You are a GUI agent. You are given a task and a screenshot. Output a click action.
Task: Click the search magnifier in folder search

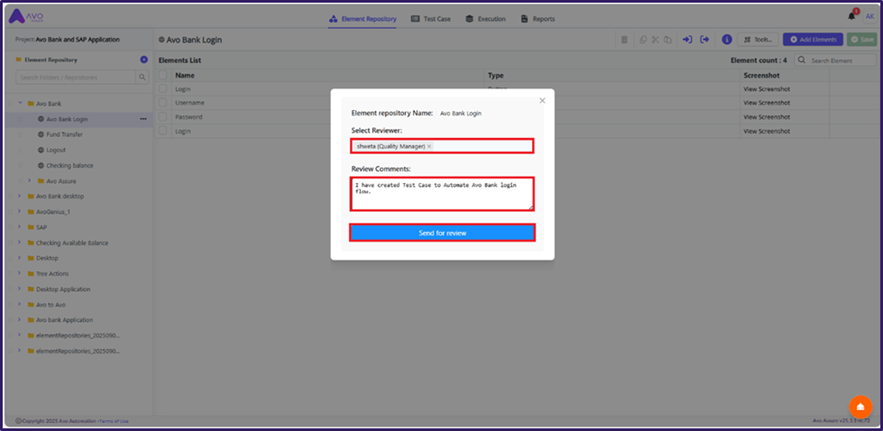point(142,77)
